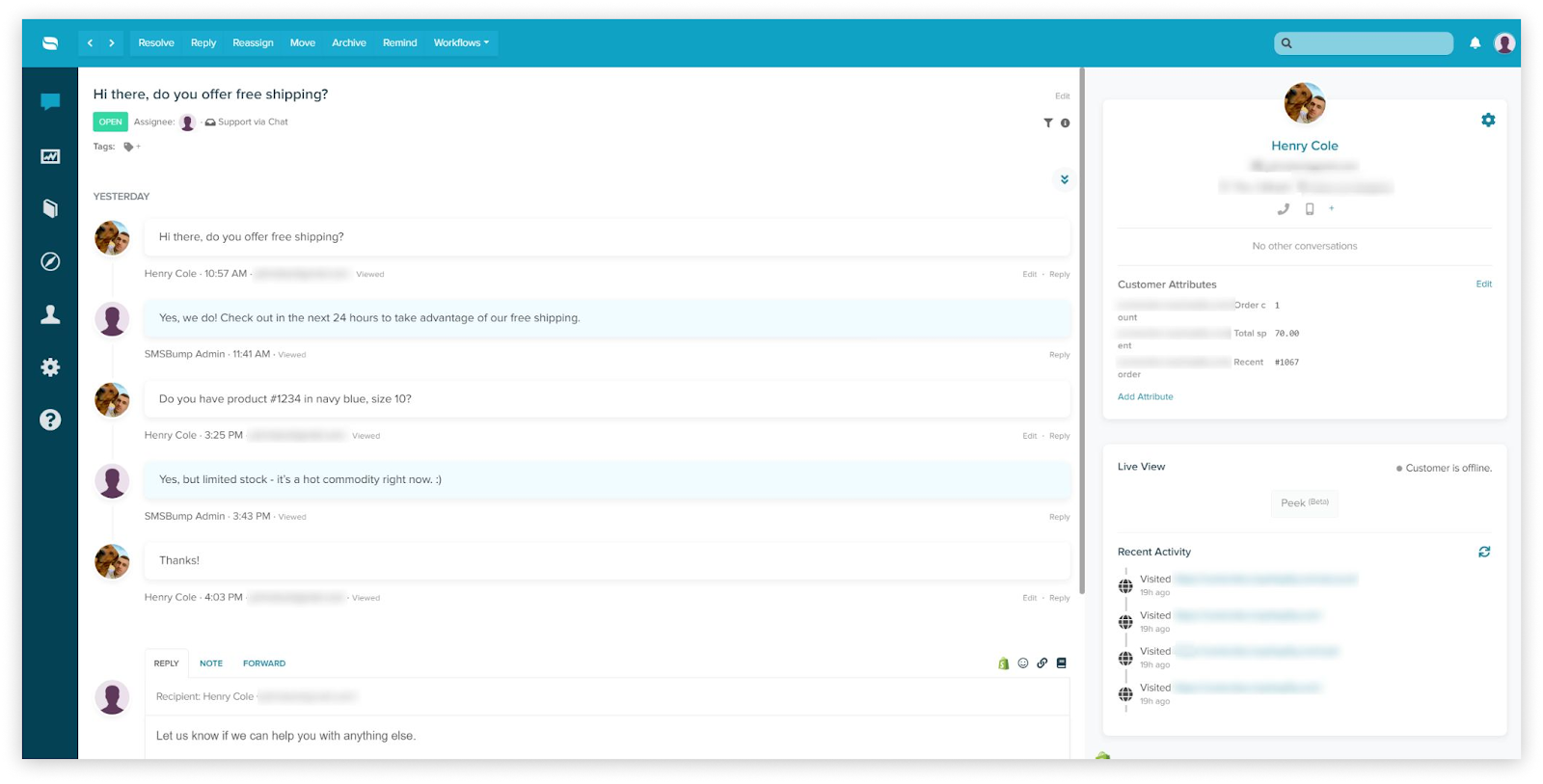The width and height of the screenshot is (1543, 784).
Task: Insert saved reply book icon
Action: [1062, 663]
